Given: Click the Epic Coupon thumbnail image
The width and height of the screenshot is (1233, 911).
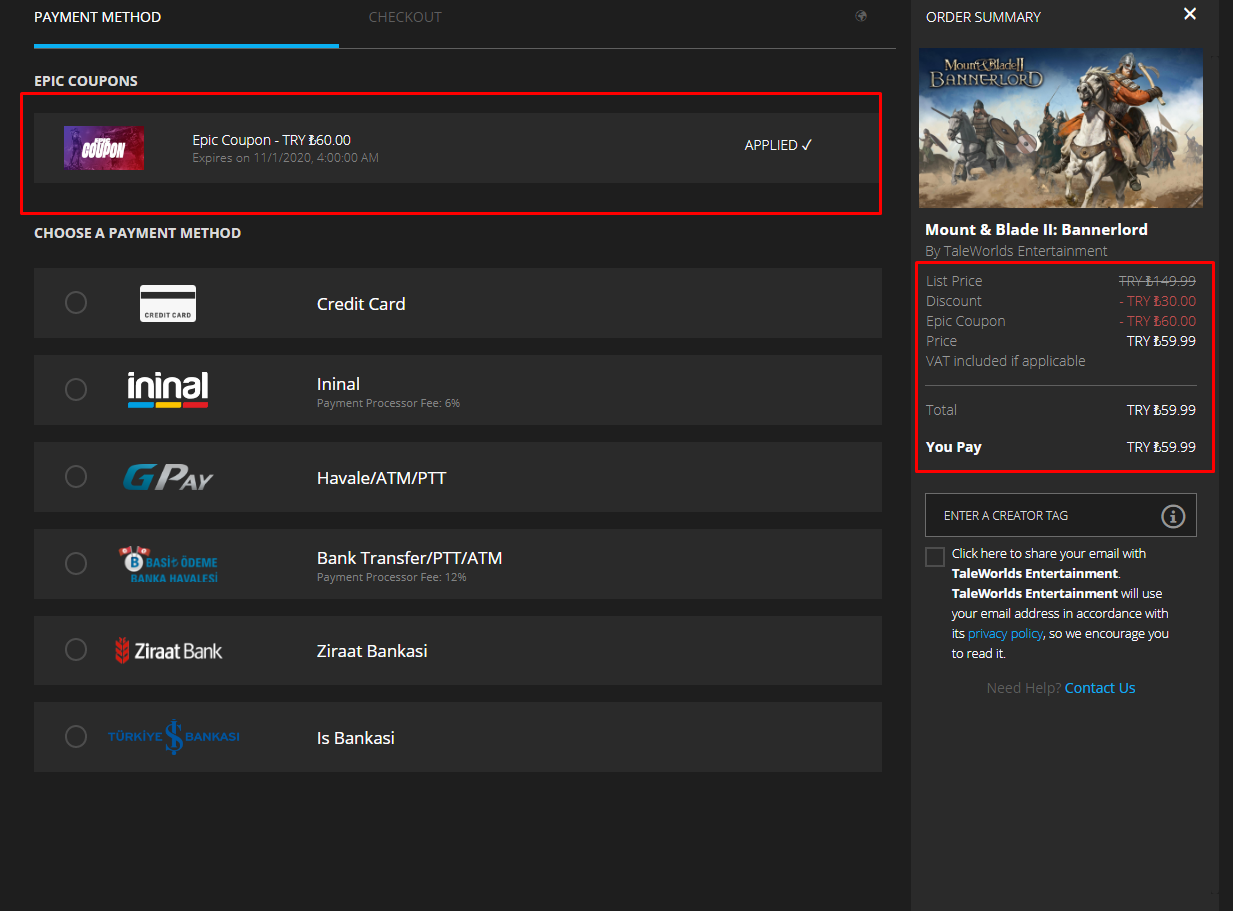Looking at the screenshot, I should click(104, 148).
